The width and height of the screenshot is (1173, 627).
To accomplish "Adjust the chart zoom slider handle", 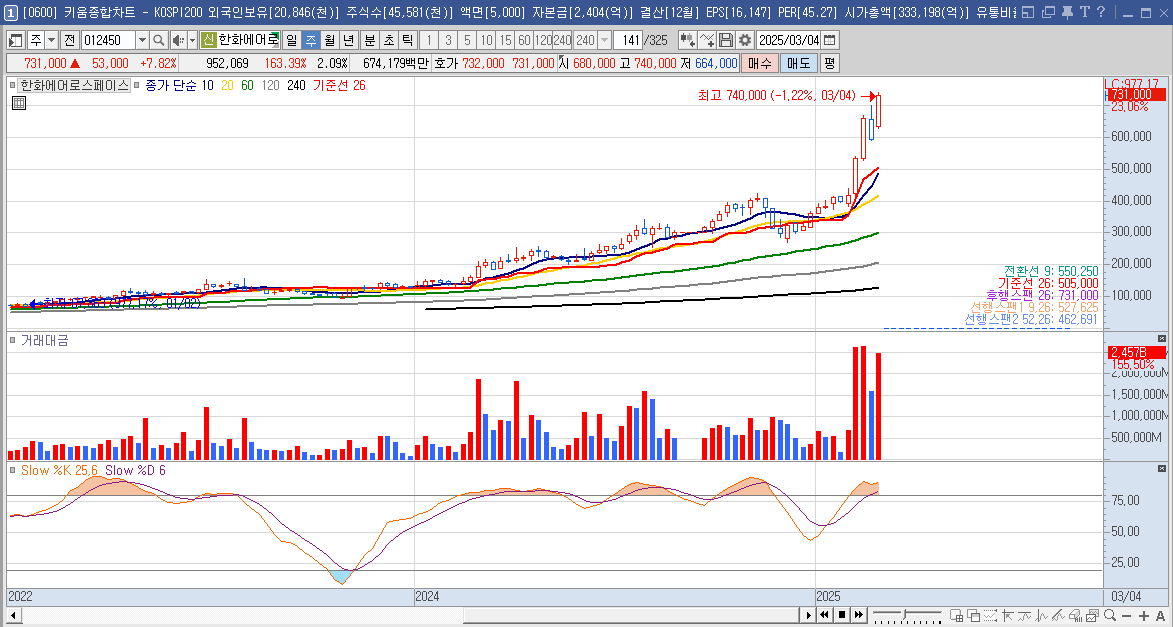I will (904, 614).
